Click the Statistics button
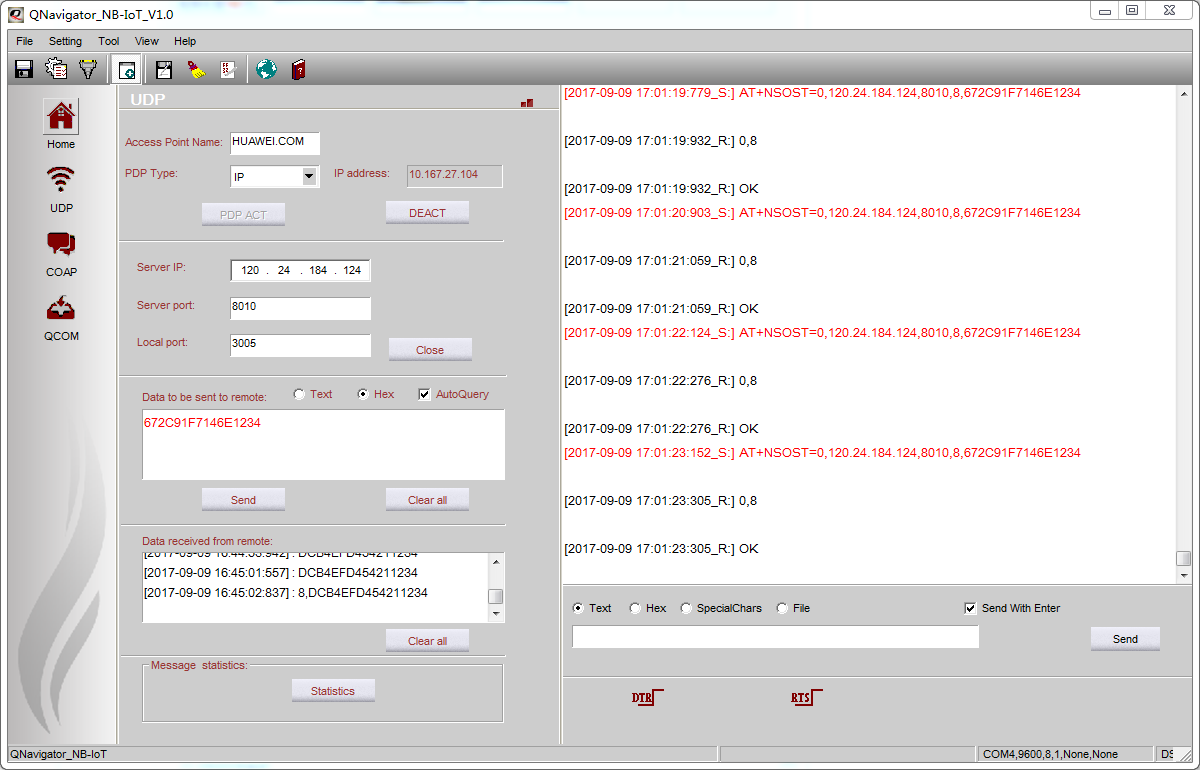The width and height of the screenshot is (1200, 770). tap(333, 691)
